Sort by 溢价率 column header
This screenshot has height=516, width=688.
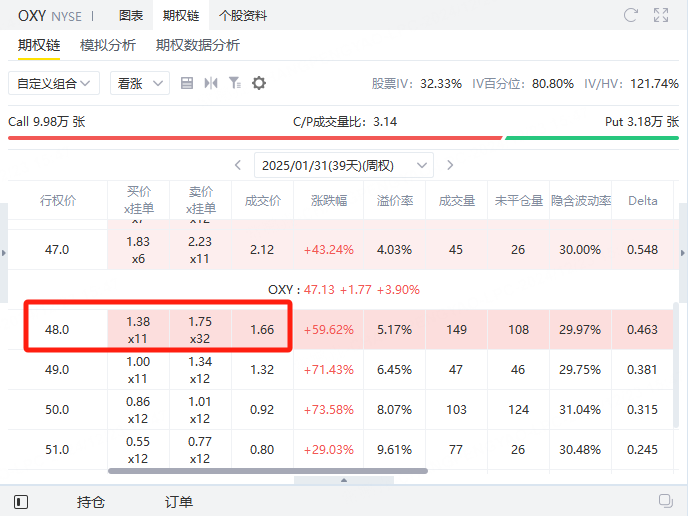pyautogui.click(x=394, y=201)
